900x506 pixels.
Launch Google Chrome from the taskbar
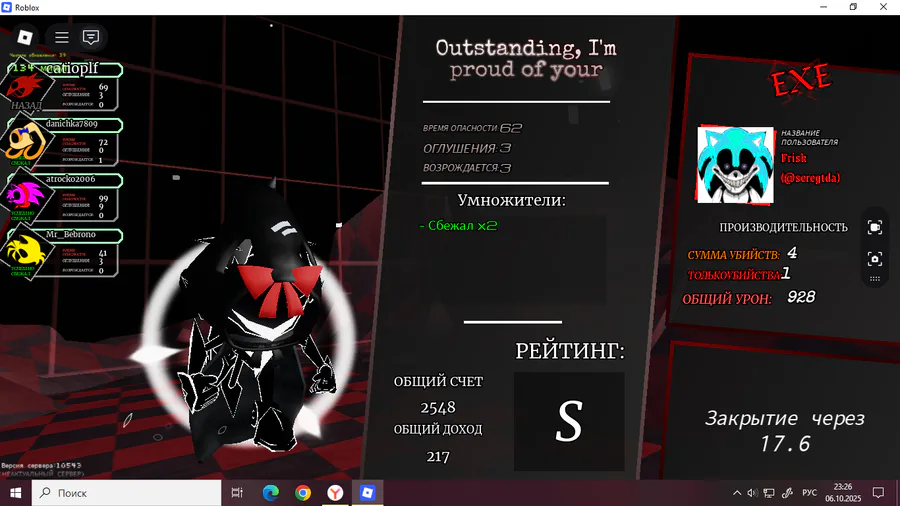point(303,493)
